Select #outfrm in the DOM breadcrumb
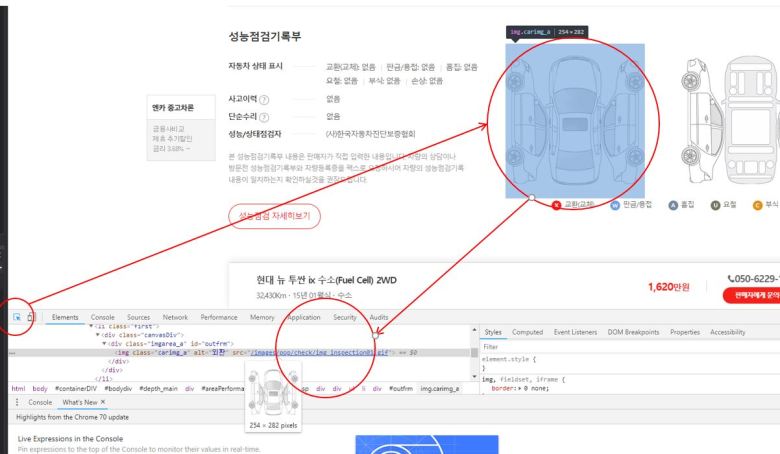 (400, 388)
